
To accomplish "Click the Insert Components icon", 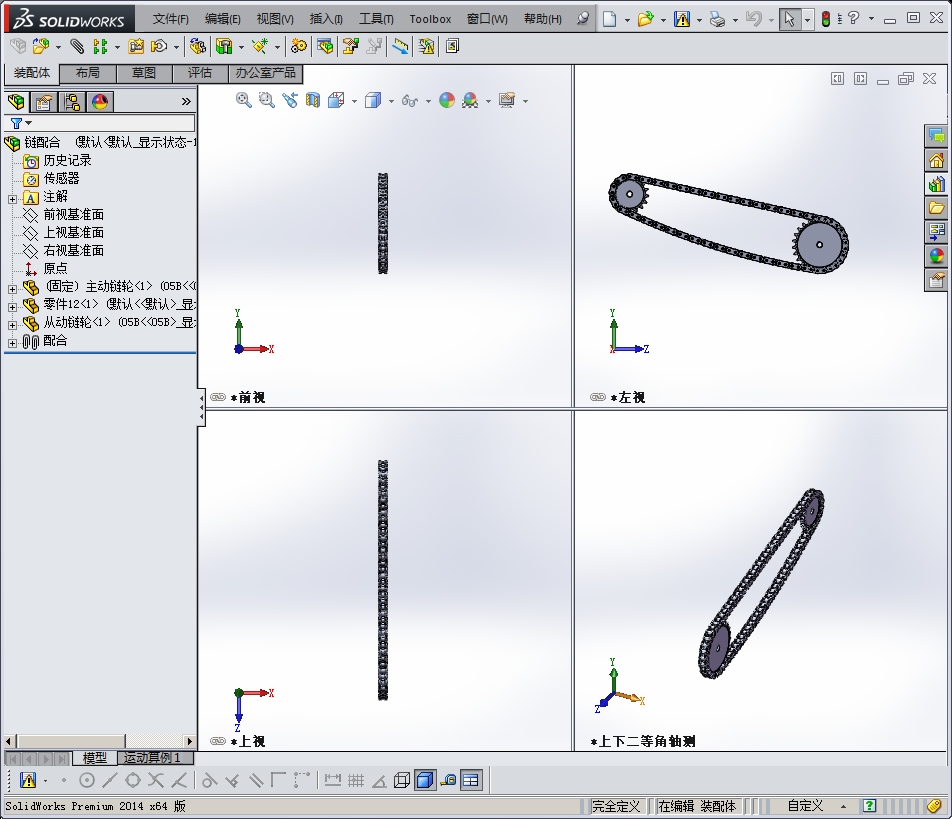I will [x=41, y=46].
